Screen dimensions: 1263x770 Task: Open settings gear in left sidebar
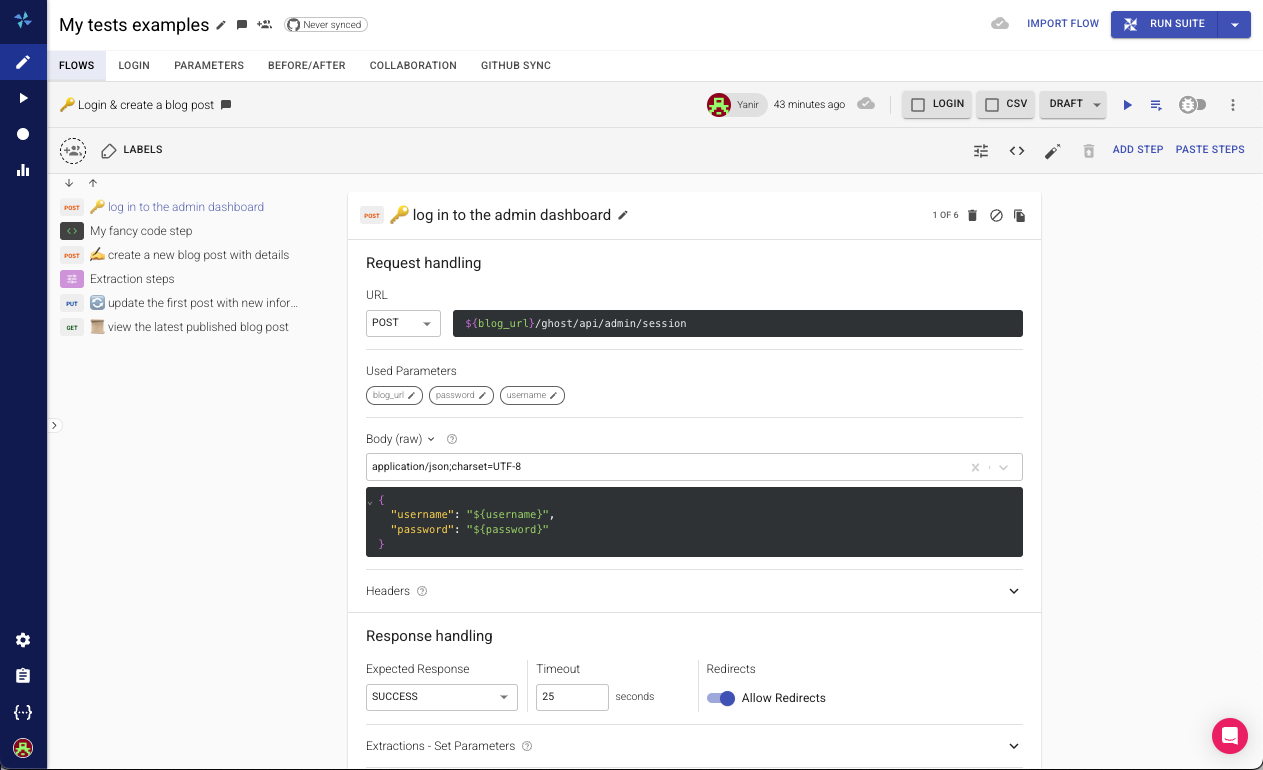point(23,640)
